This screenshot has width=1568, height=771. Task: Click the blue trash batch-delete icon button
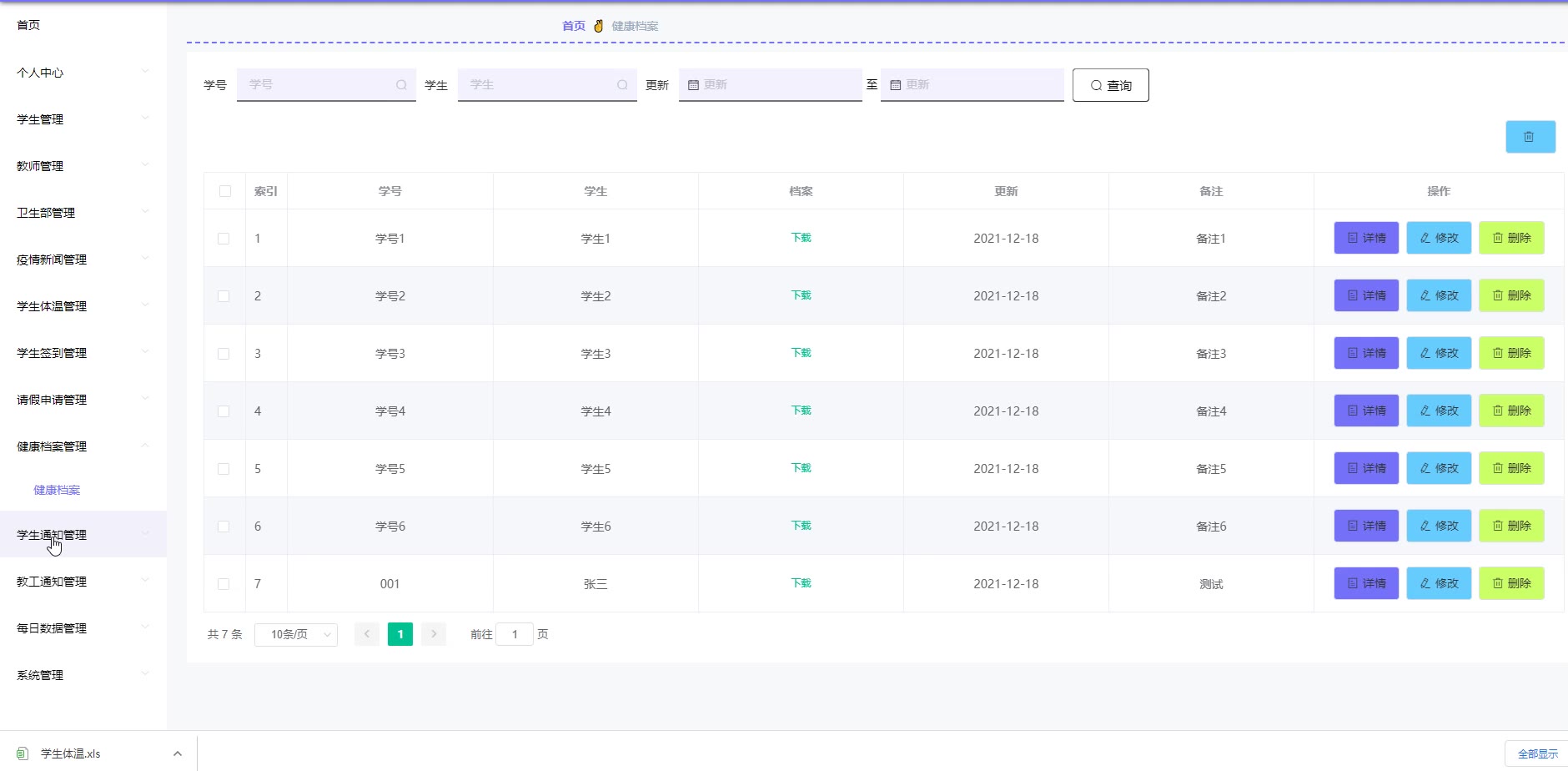pos(1530,137)
